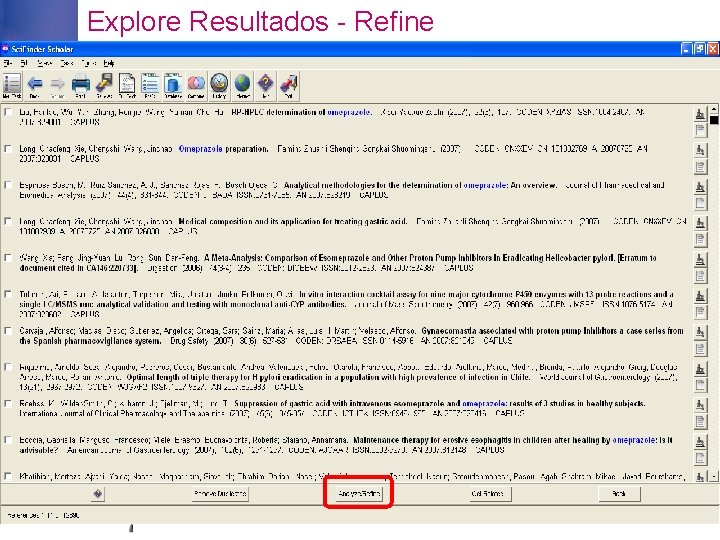Click microscope icon for Medical composition reference
This screenshot has width=720, height=540.
700,223
